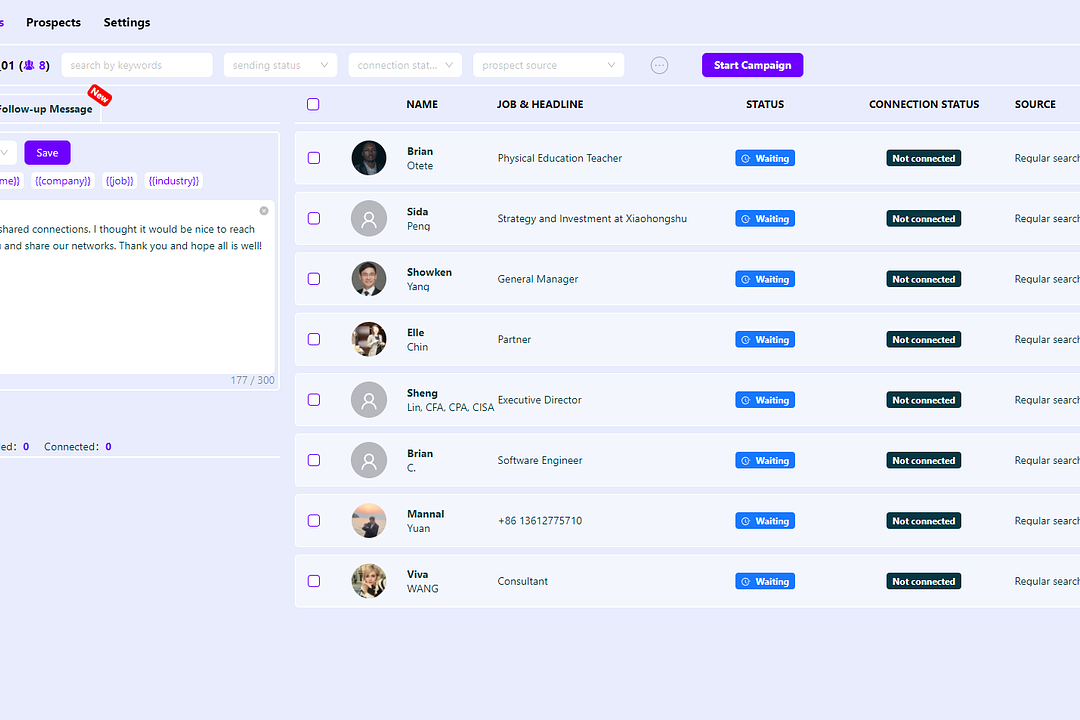Open the ellipsis options icon beside Start Campaign
The image size is (1080, 720).
click(x=659, y=65)
